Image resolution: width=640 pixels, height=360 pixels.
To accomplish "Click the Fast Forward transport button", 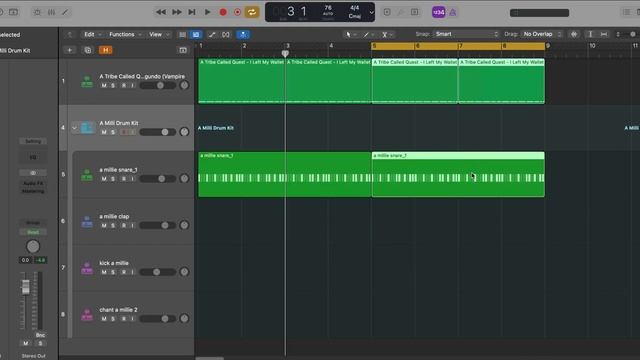I will click(176, 12).
